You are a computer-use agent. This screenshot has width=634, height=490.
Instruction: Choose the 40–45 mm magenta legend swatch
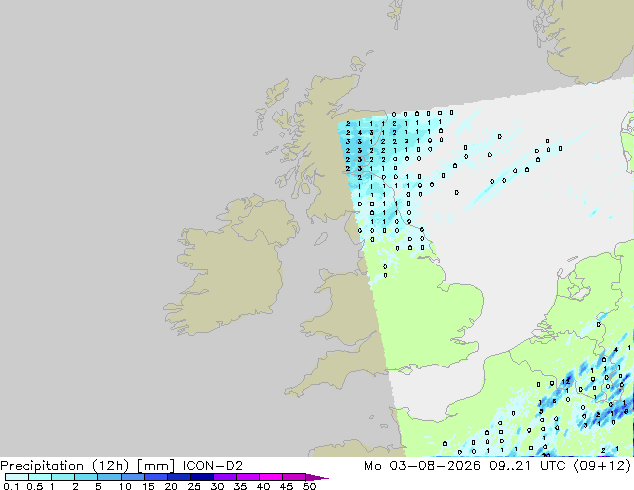coord(271,477)
